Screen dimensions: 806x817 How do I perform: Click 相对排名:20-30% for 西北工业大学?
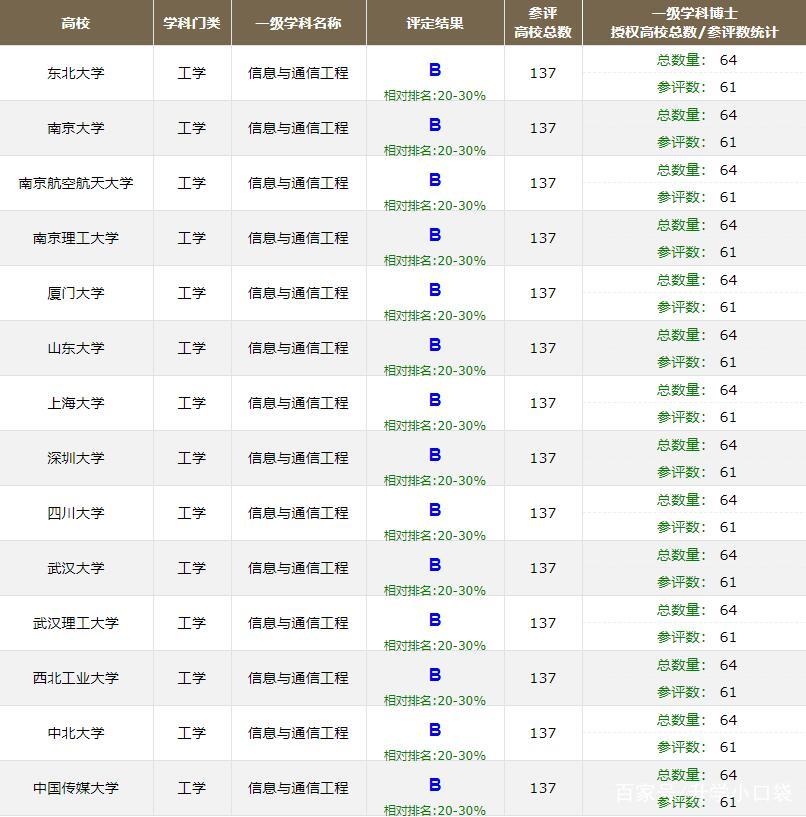point(435,701)
